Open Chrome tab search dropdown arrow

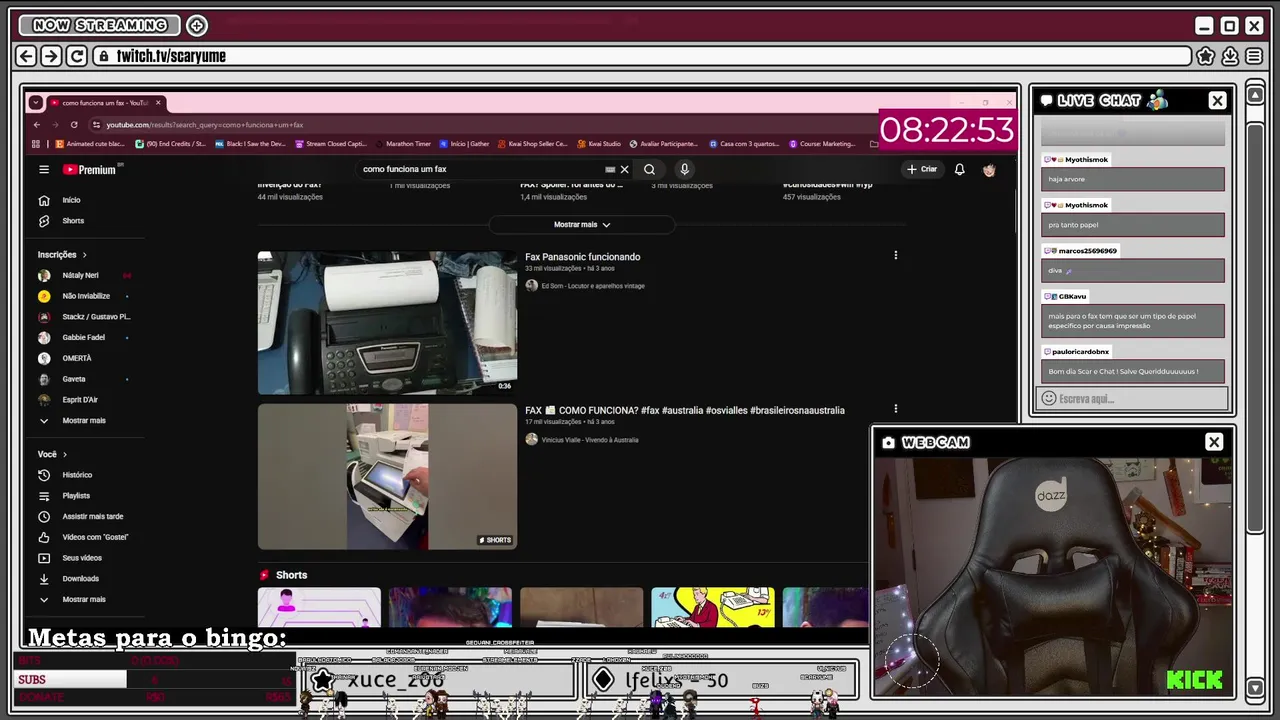pyautogui.click(x=35, y=102)
